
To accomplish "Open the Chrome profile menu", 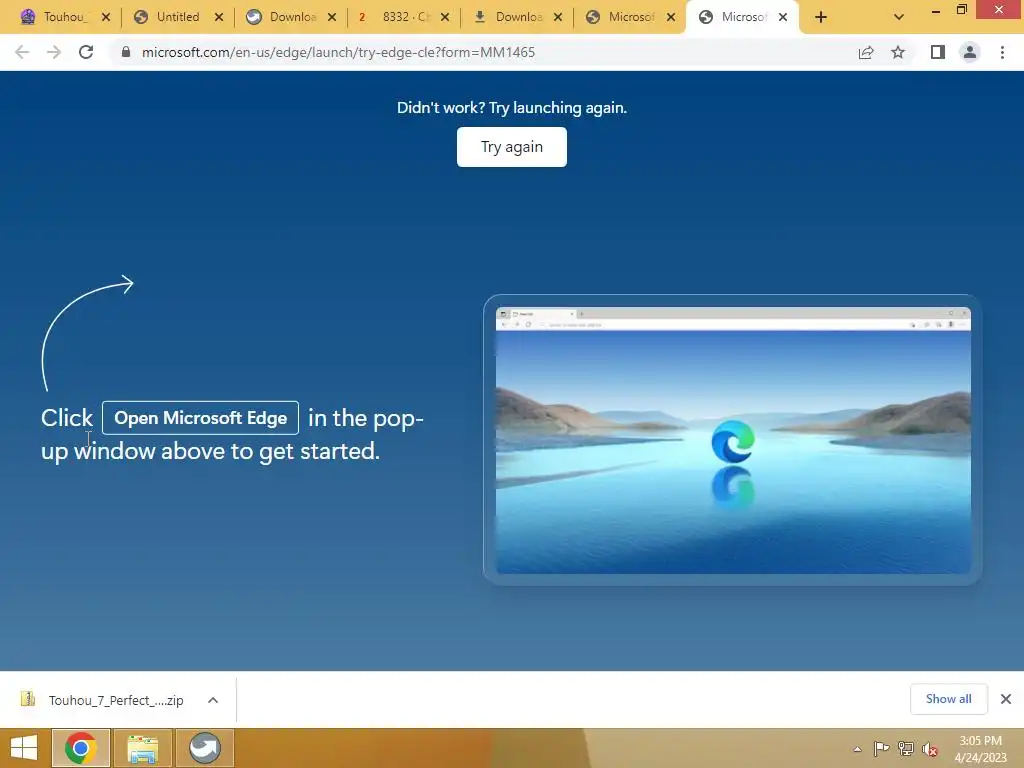I will coord(970,52).
